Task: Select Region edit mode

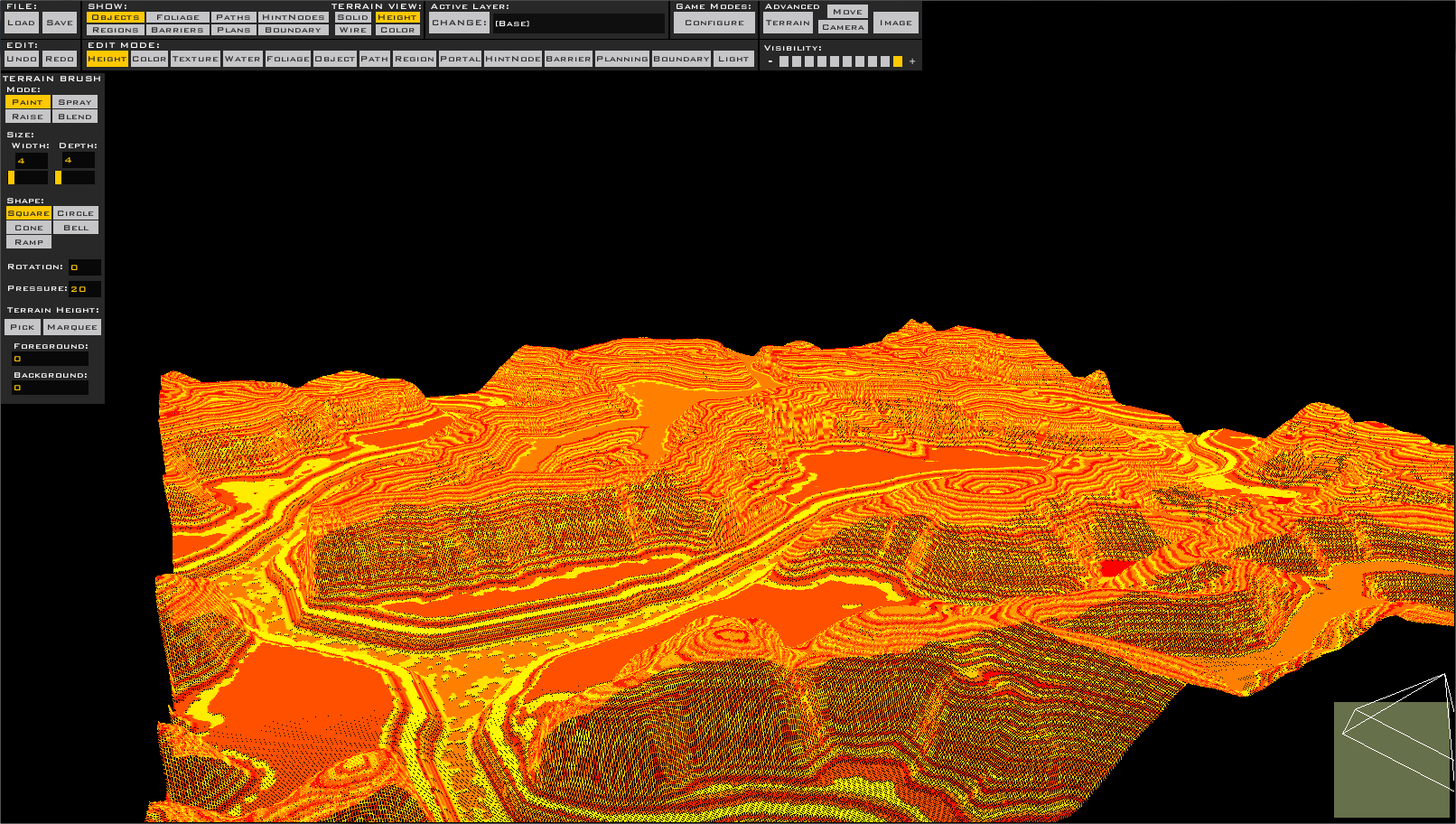Action: tap(415, 59)
